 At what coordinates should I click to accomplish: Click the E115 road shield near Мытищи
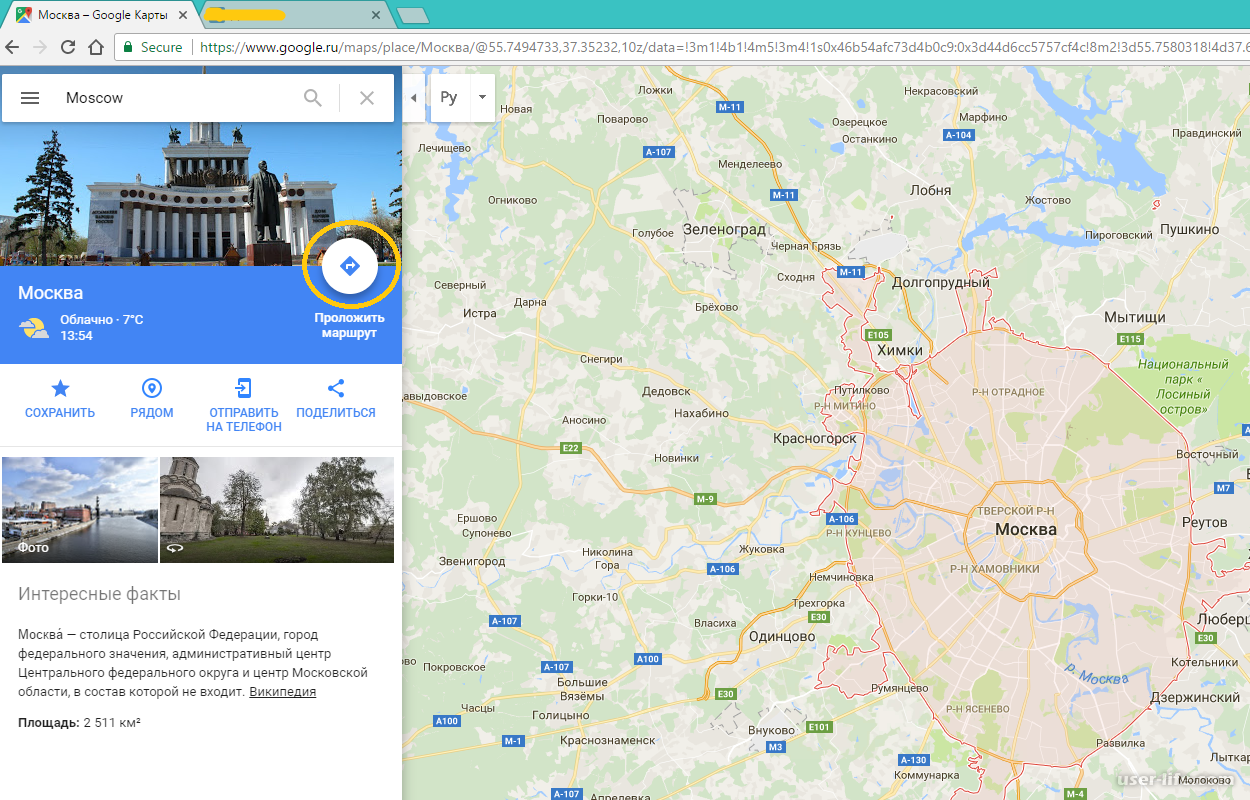[1130, 339]
